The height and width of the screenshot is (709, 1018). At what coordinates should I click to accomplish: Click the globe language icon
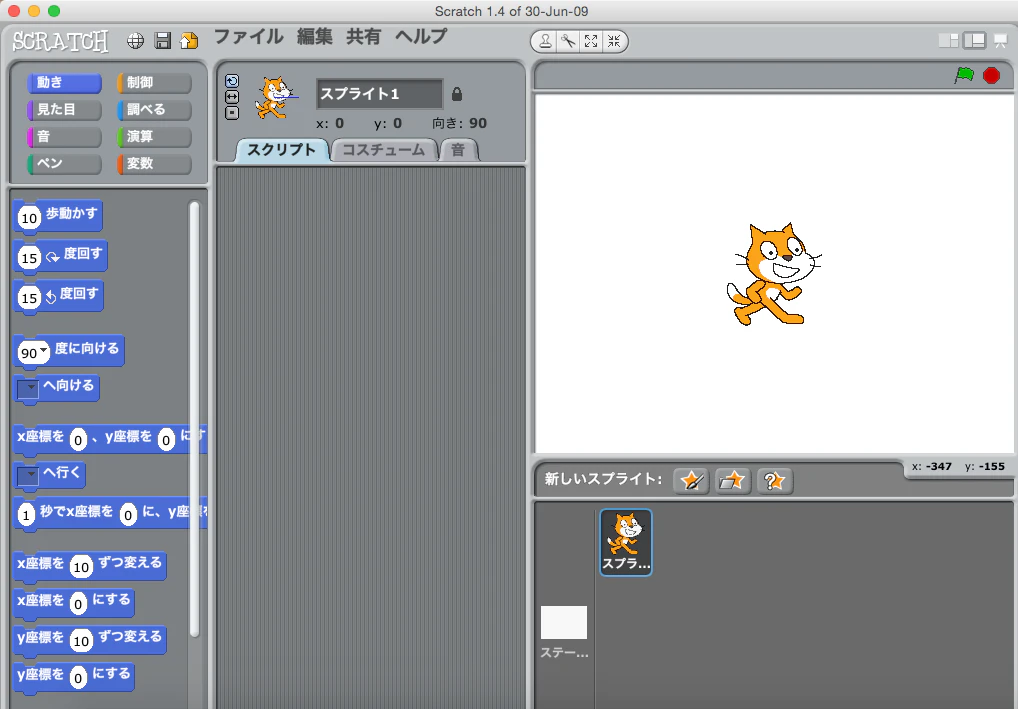(x=135, y=41)
